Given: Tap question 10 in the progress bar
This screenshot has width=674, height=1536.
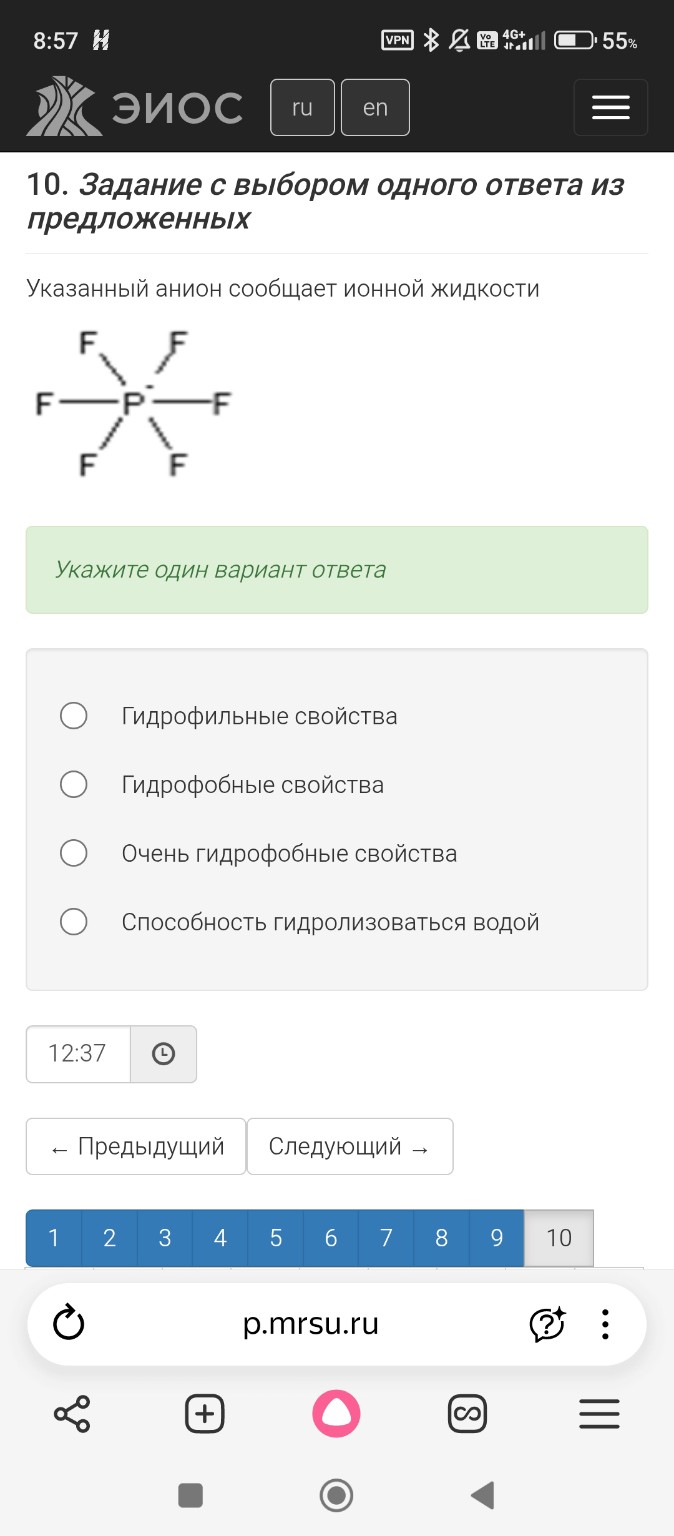Looking at the screenshot, I should point(558,1237).
